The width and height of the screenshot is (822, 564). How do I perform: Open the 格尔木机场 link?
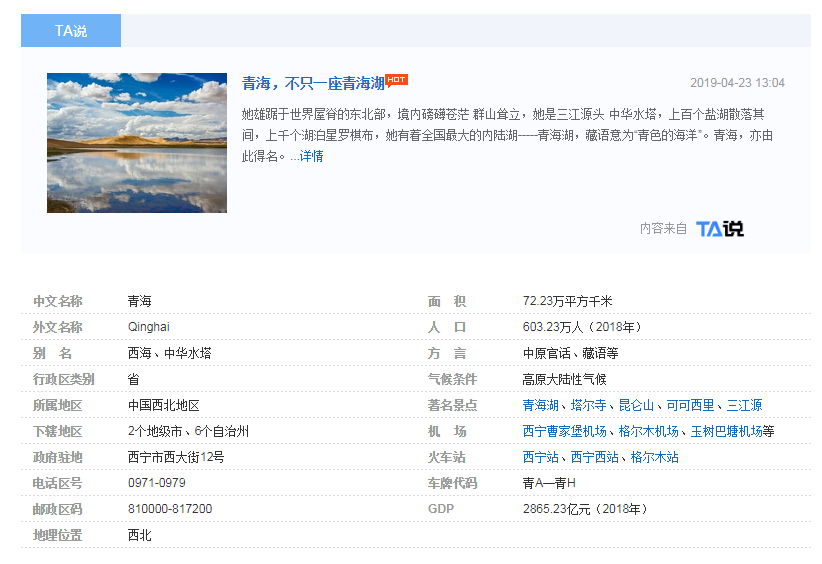pyautogui.click(x=648, y=431)
